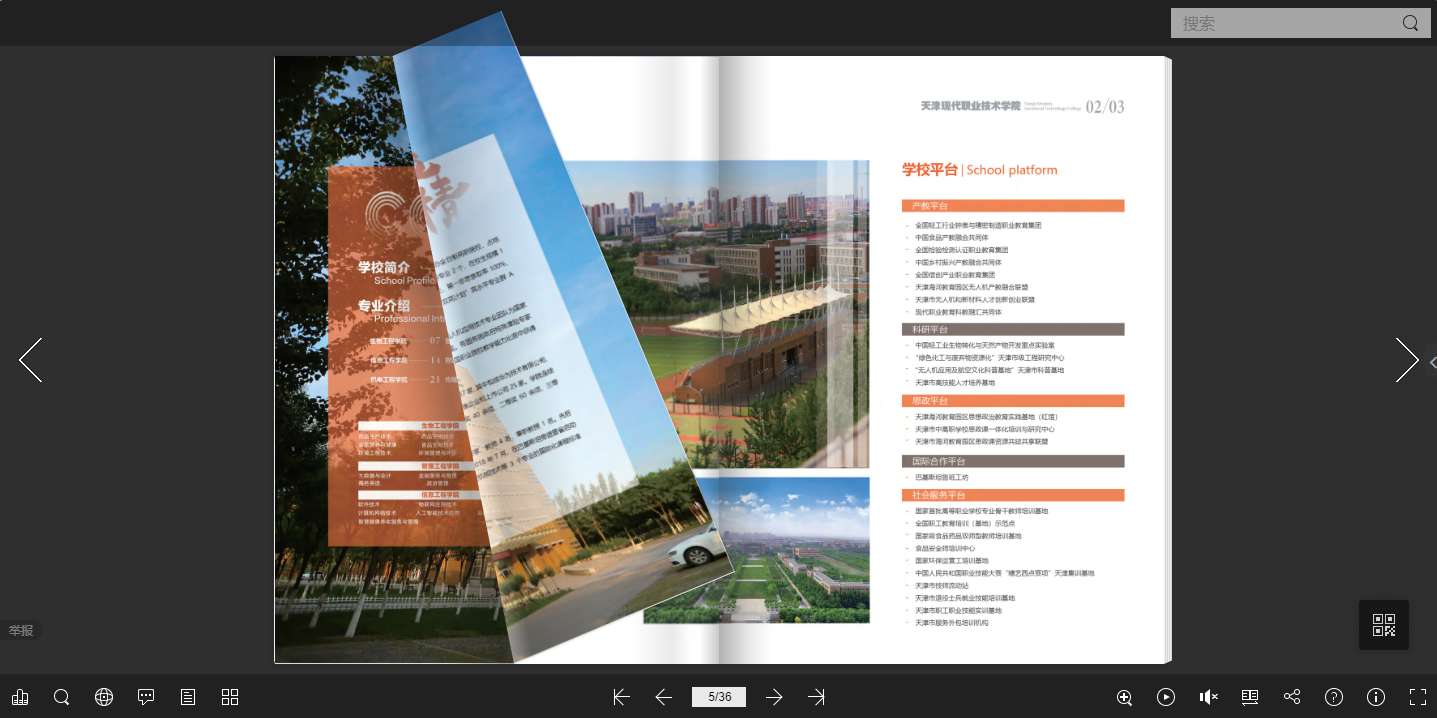Zoom in using the magnifier plus icon
Screen dimensions: 1437x718
click(x=1124, y=697)
